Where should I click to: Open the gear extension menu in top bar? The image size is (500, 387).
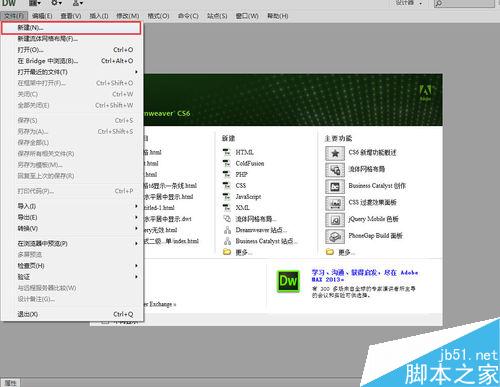point(56,3)
